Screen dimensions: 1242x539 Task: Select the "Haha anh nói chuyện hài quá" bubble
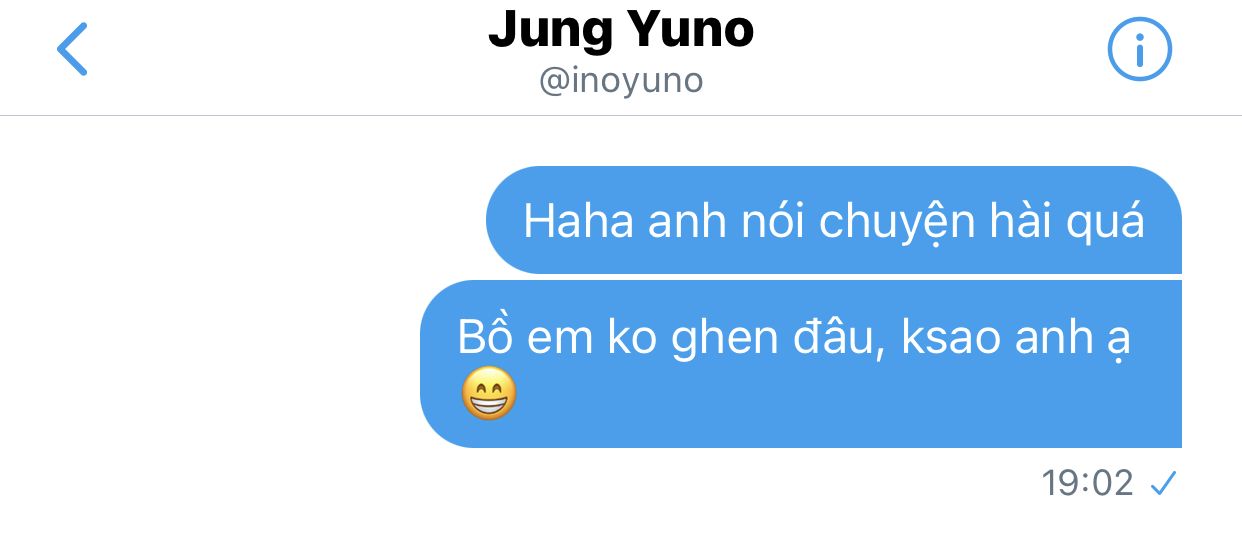click(x=834, y=220)
